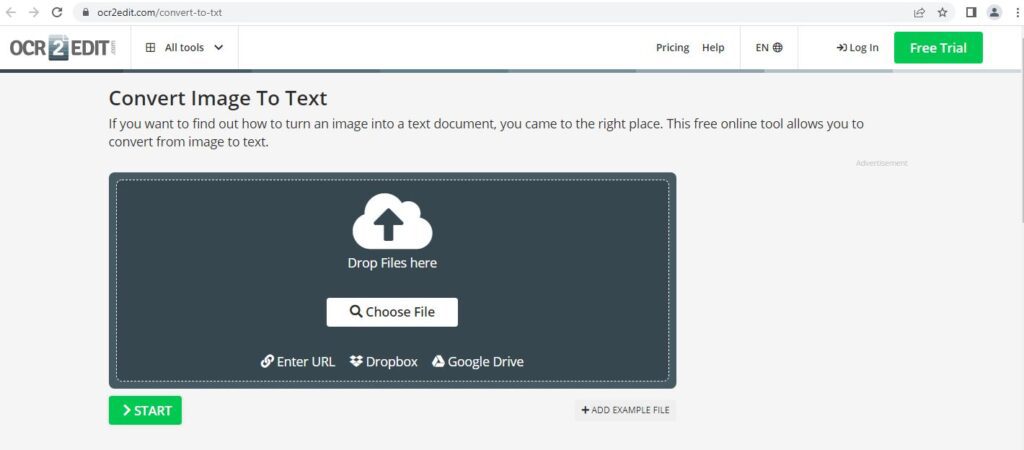1024x450 pixels.
Task: Bookmark this page with the star icon
Action: [x=942, y=12]
